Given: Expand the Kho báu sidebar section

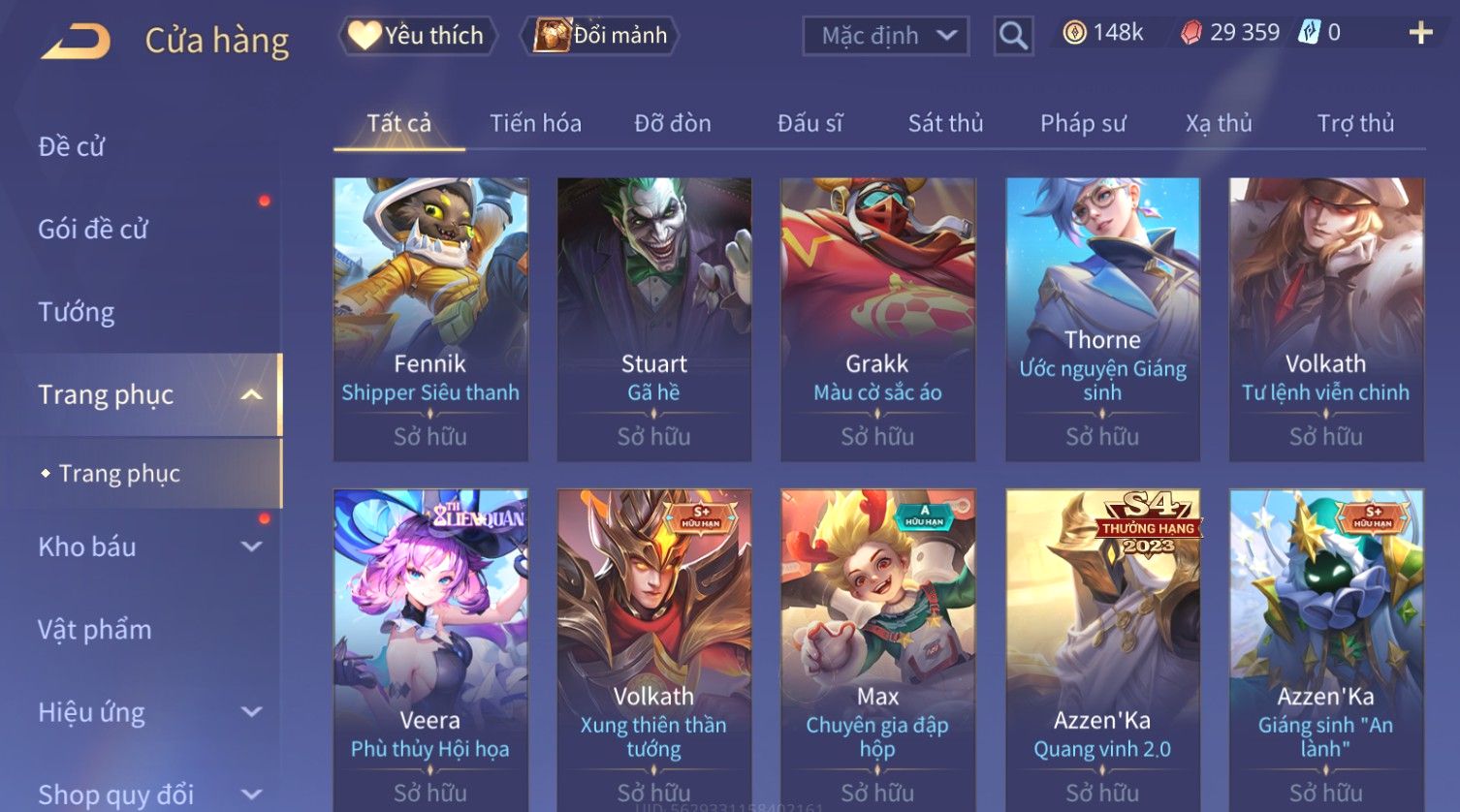Looking at the screenshot, I should [251, 547].
